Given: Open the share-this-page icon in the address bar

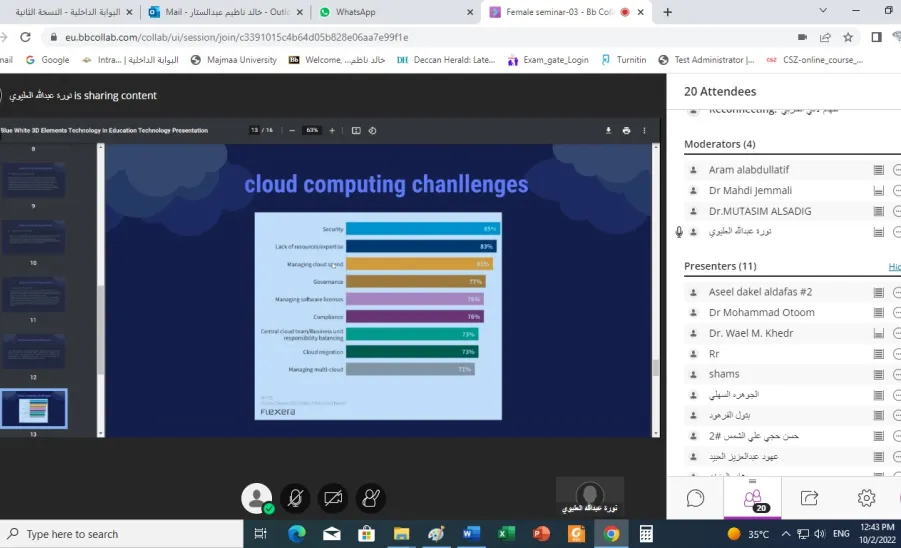Looking at the screenshot, I should point(825,37).
